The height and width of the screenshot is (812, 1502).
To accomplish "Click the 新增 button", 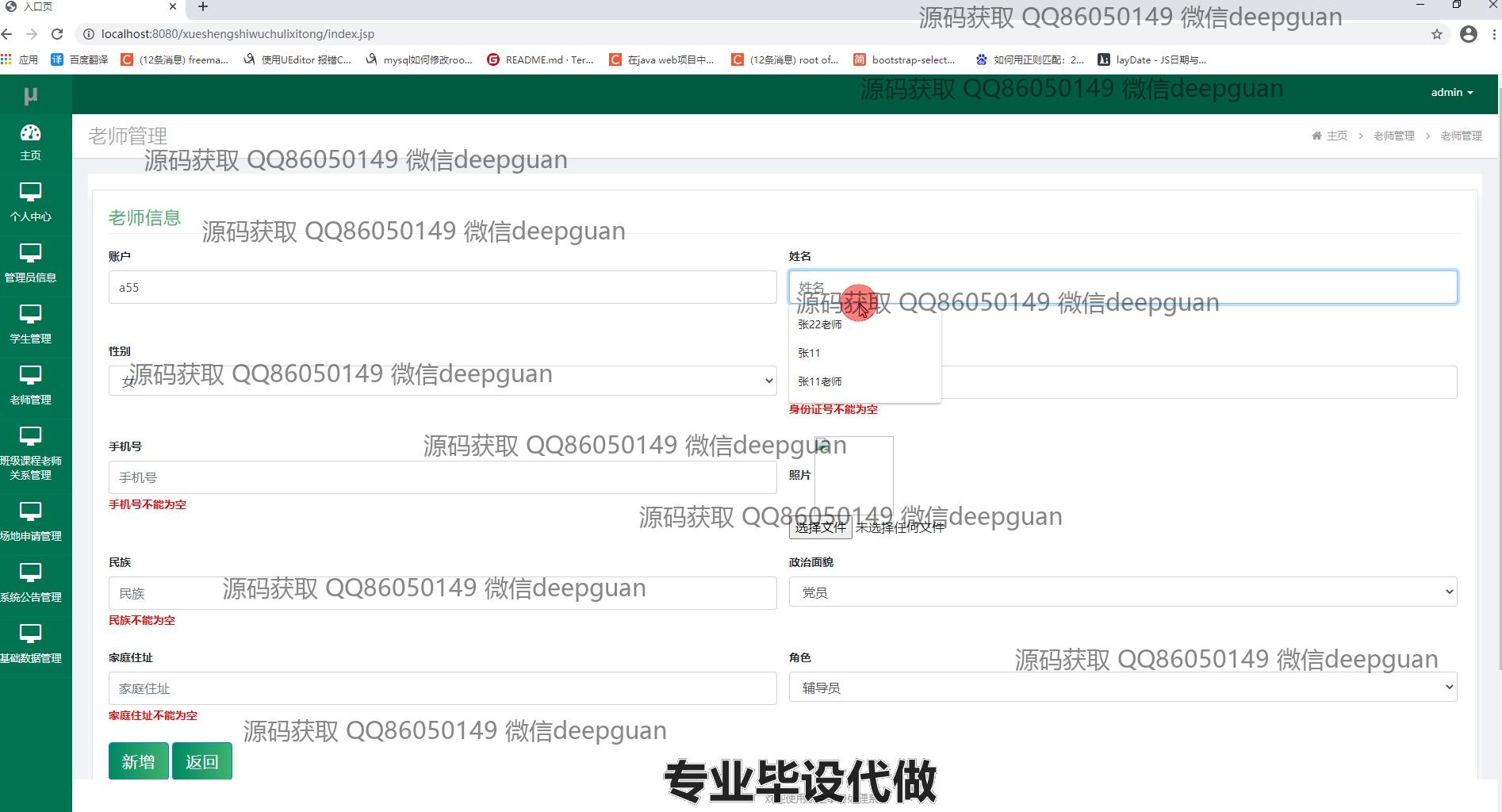I will (x=138, y=761).
